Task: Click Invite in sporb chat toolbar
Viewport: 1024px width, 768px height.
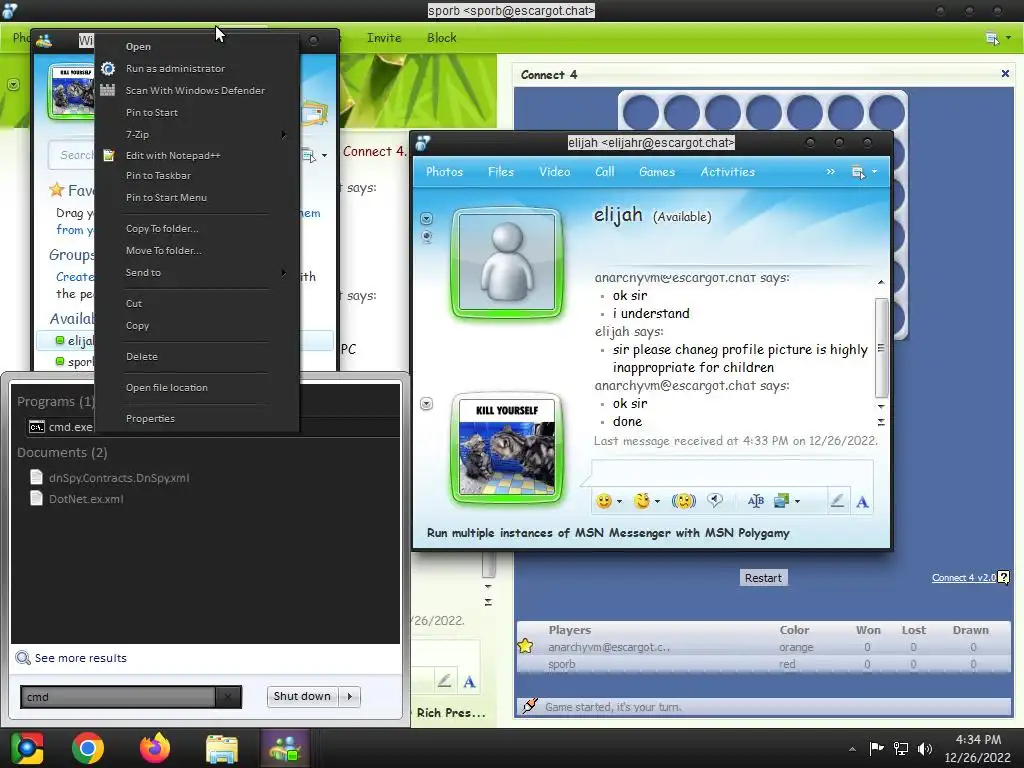Action: pyautogui.click(x=384, y=38)
